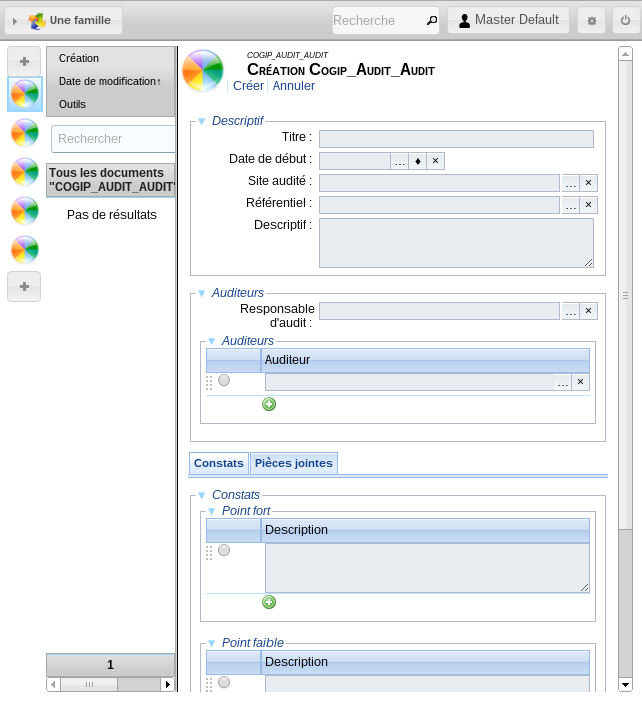This screenshot has width=642, height=701.
Task: Focus the Rechercher field in list panel
Action: pyautogui.click(x=114, y=139)
